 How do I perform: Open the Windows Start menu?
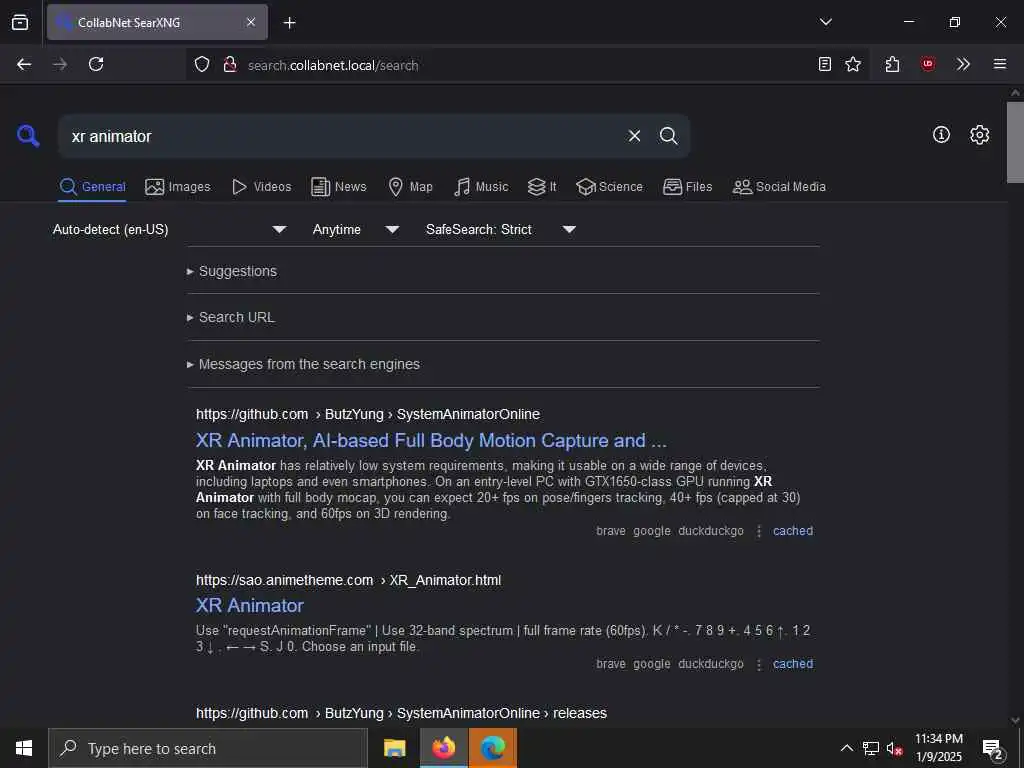(24, 748)
